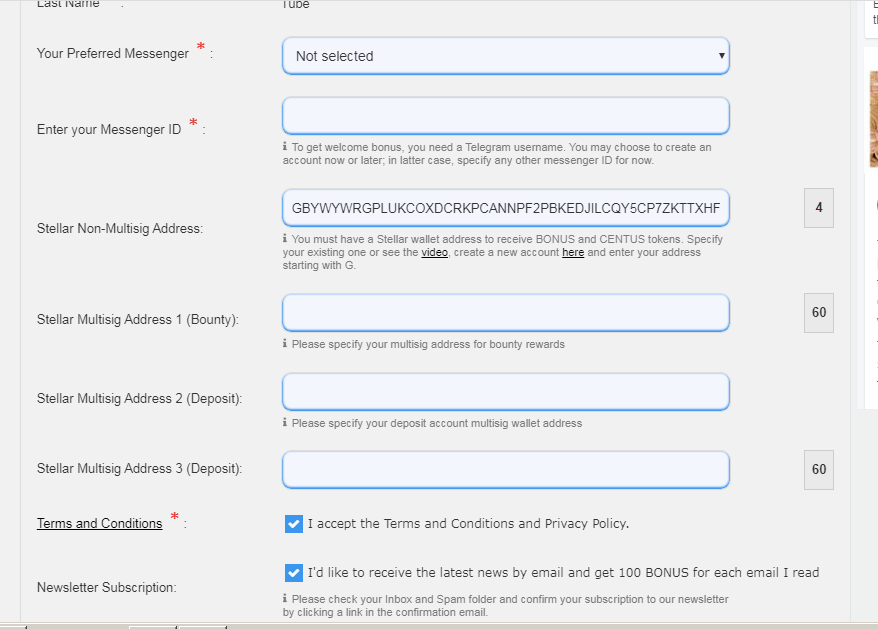Viewport: 878px width, 629px height.
Task: Click the Messenger ID input field
Action: pos(505,116)
